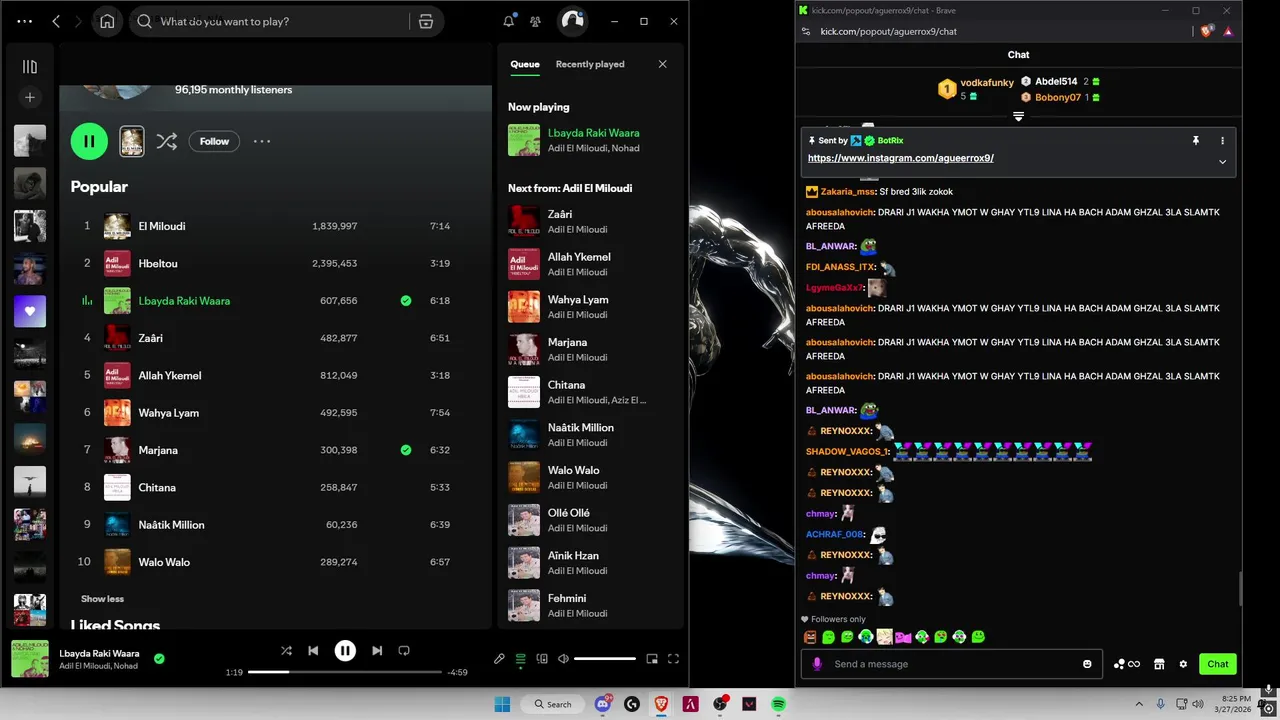The width and height of the screenshot is (1280, 720).
Task: Click the Spotify search field
Action: click(270, 21)
